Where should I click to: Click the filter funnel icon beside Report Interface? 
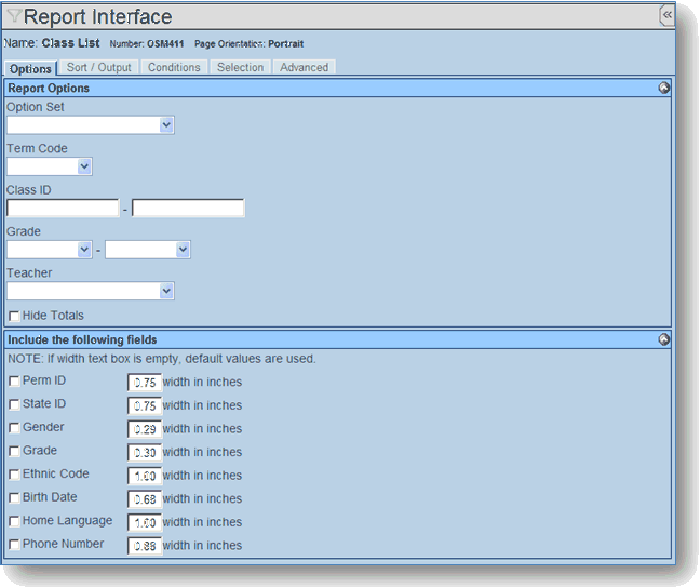coord(14,17)
